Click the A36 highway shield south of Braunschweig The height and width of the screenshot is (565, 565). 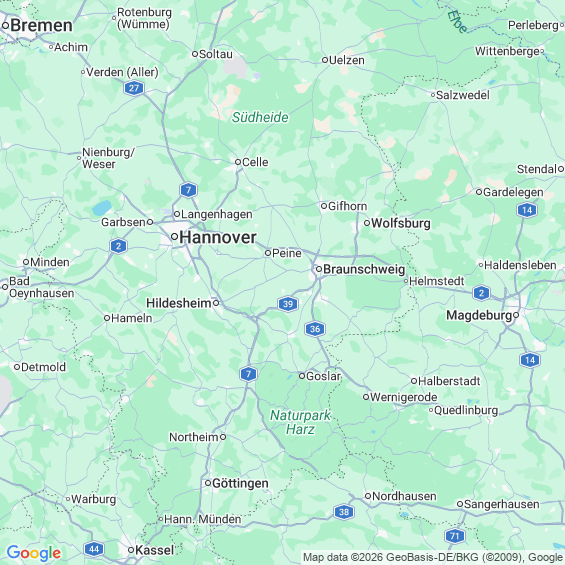click(x=315, y=329)
